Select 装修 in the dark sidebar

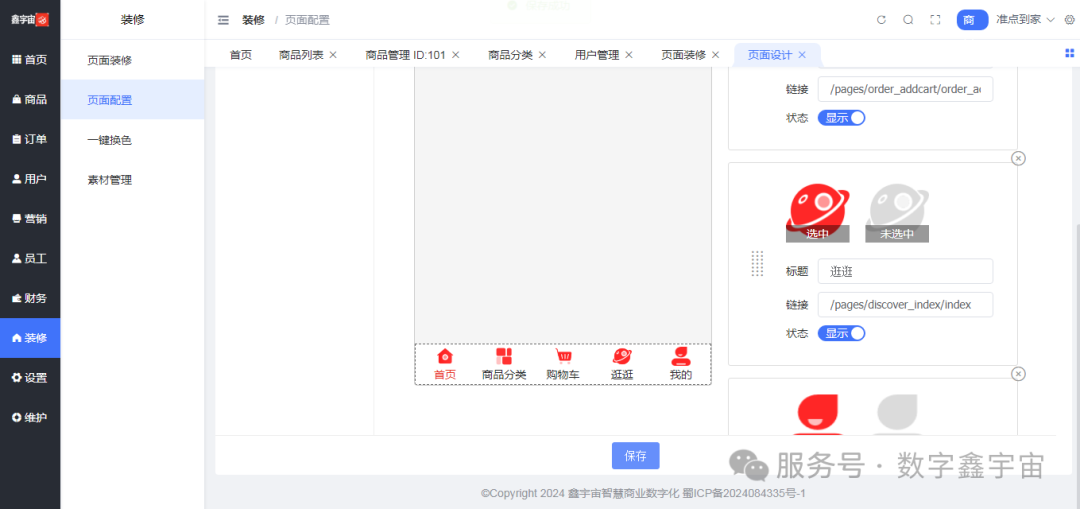pyautogui.click(x=30, y=338)
